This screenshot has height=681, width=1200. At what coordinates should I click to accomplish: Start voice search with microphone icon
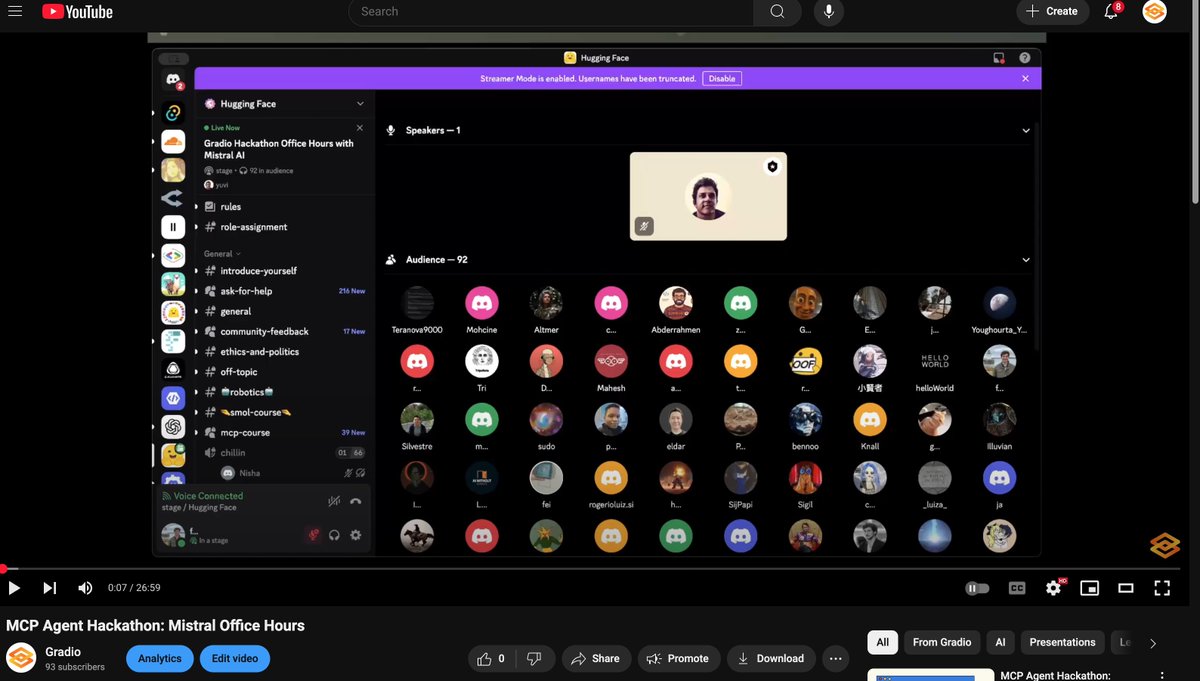click(x=828, y=12)
